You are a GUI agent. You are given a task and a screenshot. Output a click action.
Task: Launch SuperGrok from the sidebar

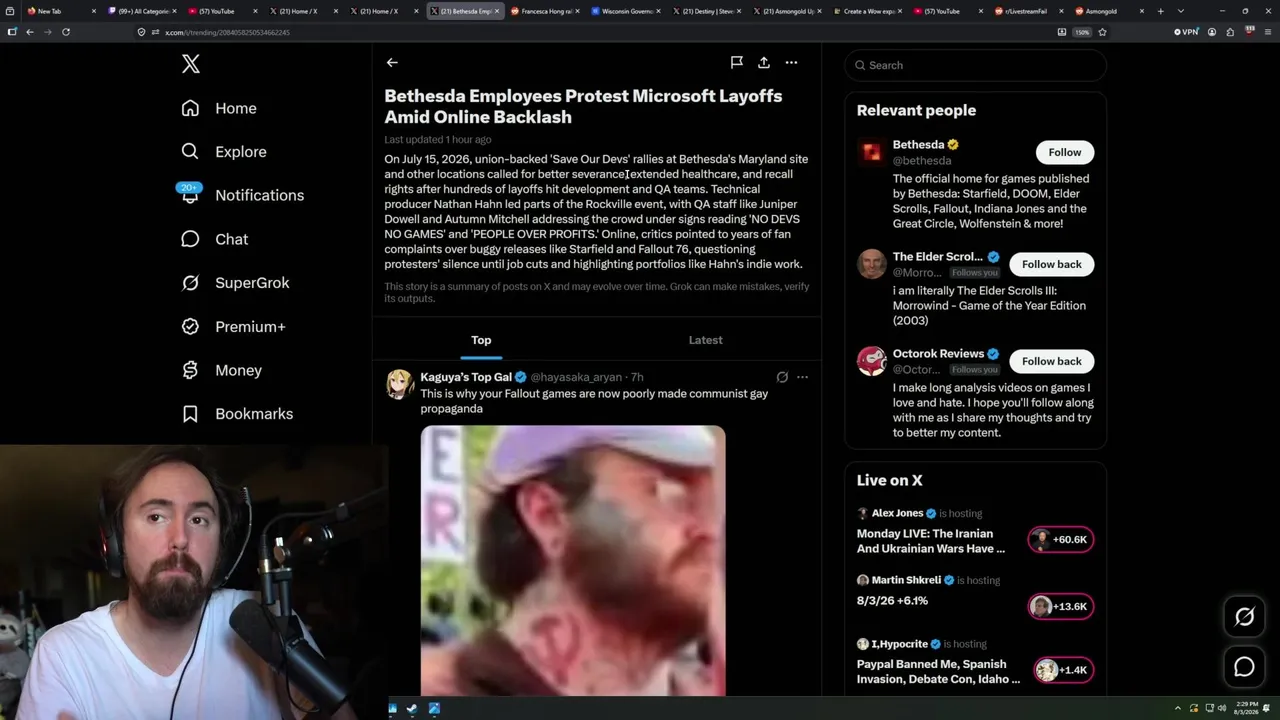[235, 283]
